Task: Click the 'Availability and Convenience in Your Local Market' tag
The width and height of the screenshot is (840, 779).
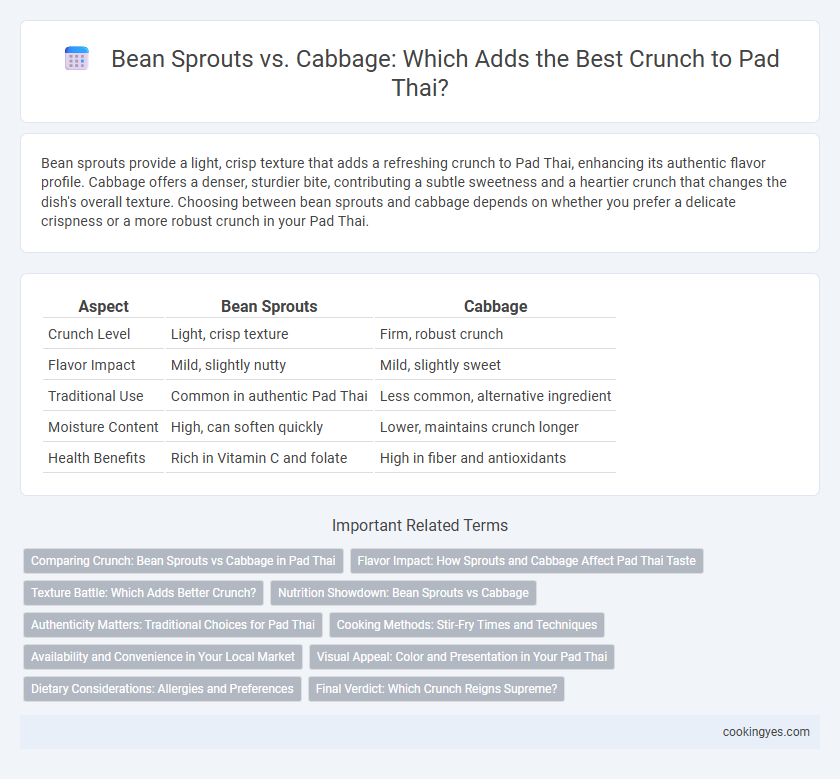Action: [163, 657]
